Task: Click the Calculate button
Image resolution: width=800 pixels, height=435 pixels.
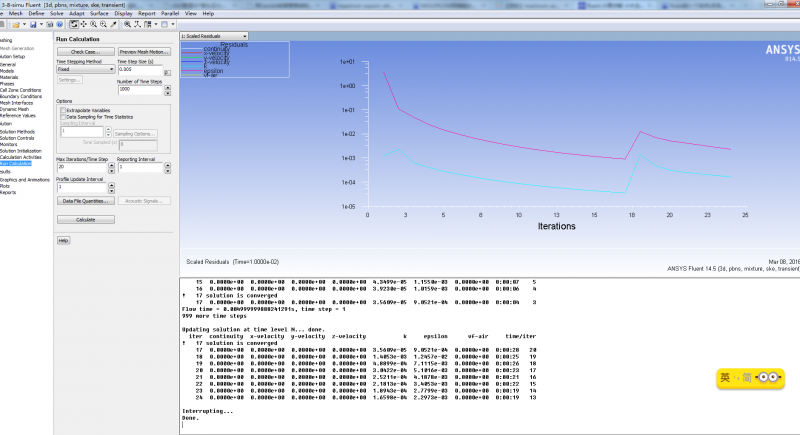Action: click(85, 219)
